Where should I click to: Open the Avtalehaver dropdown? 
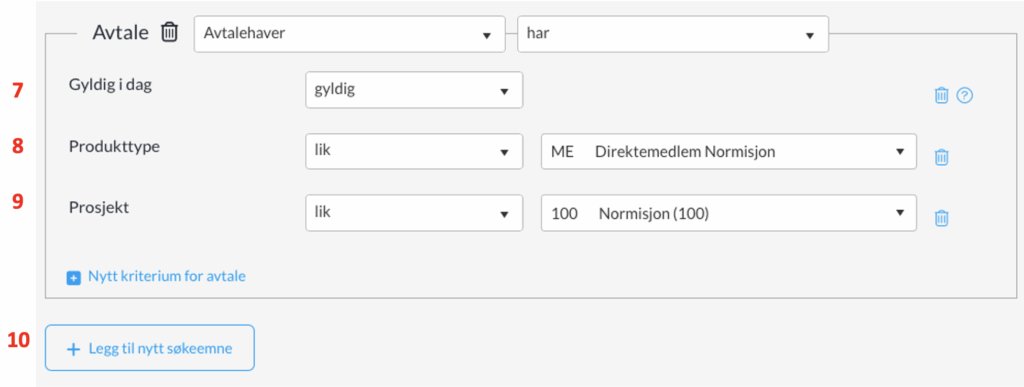(x=350, y=35)
